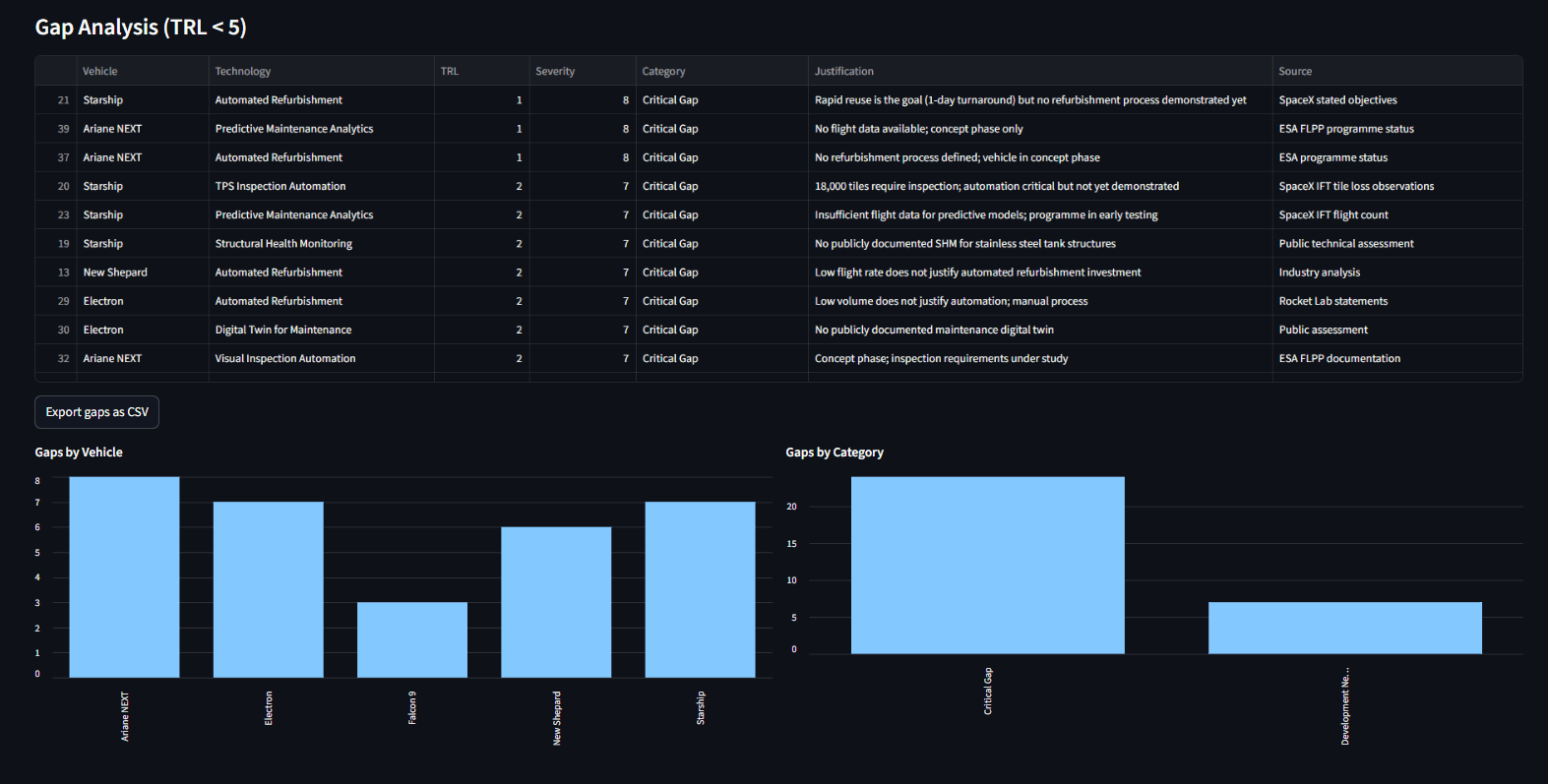Click the TRL column header
The width and height of the screenshot is (1548, 784).
[481, 71]
